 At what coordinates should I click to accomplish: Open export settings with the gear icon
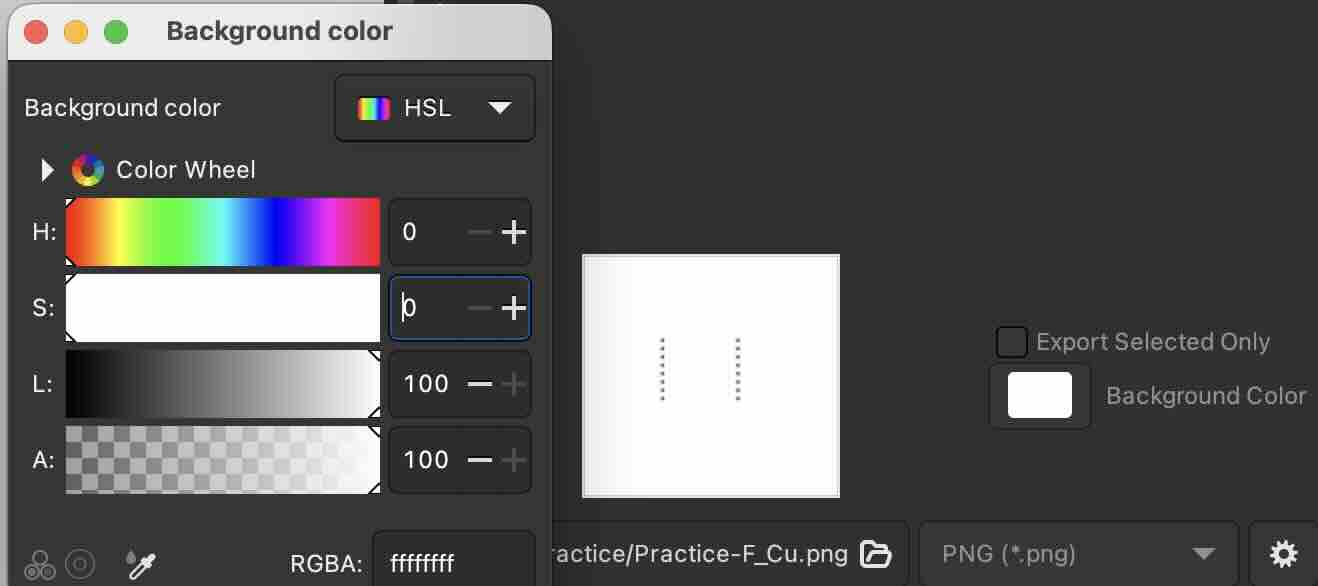click(1283, 553)
